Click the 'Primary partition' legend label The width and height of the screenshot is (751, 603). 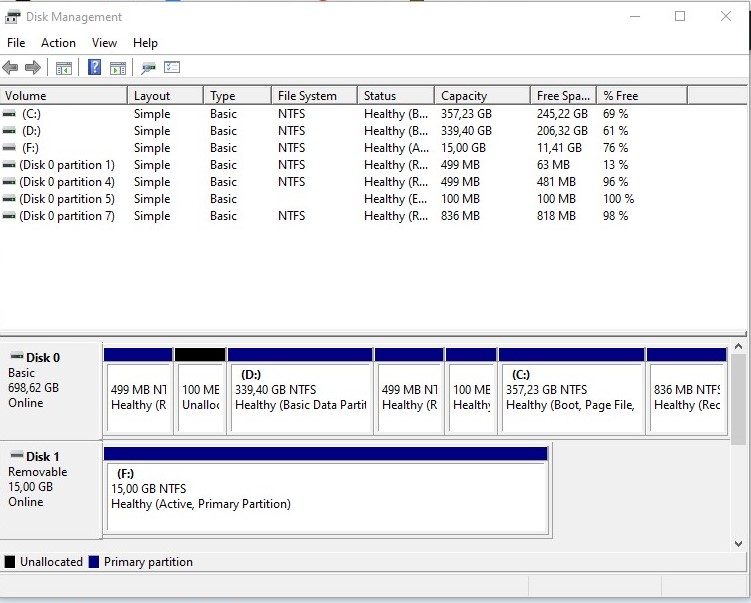point(148,562)
